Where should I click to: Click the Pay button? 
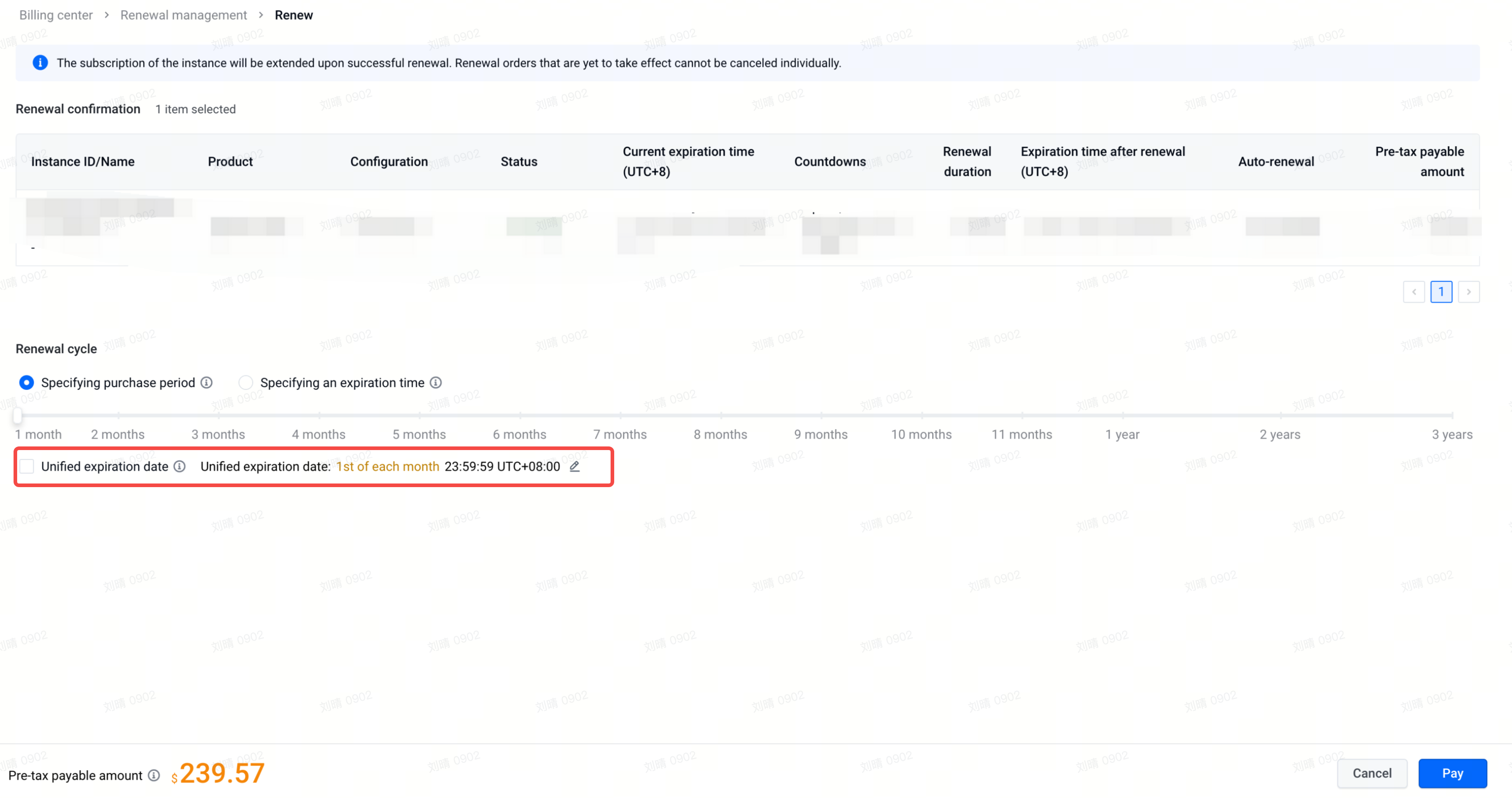pos(1453,773)
